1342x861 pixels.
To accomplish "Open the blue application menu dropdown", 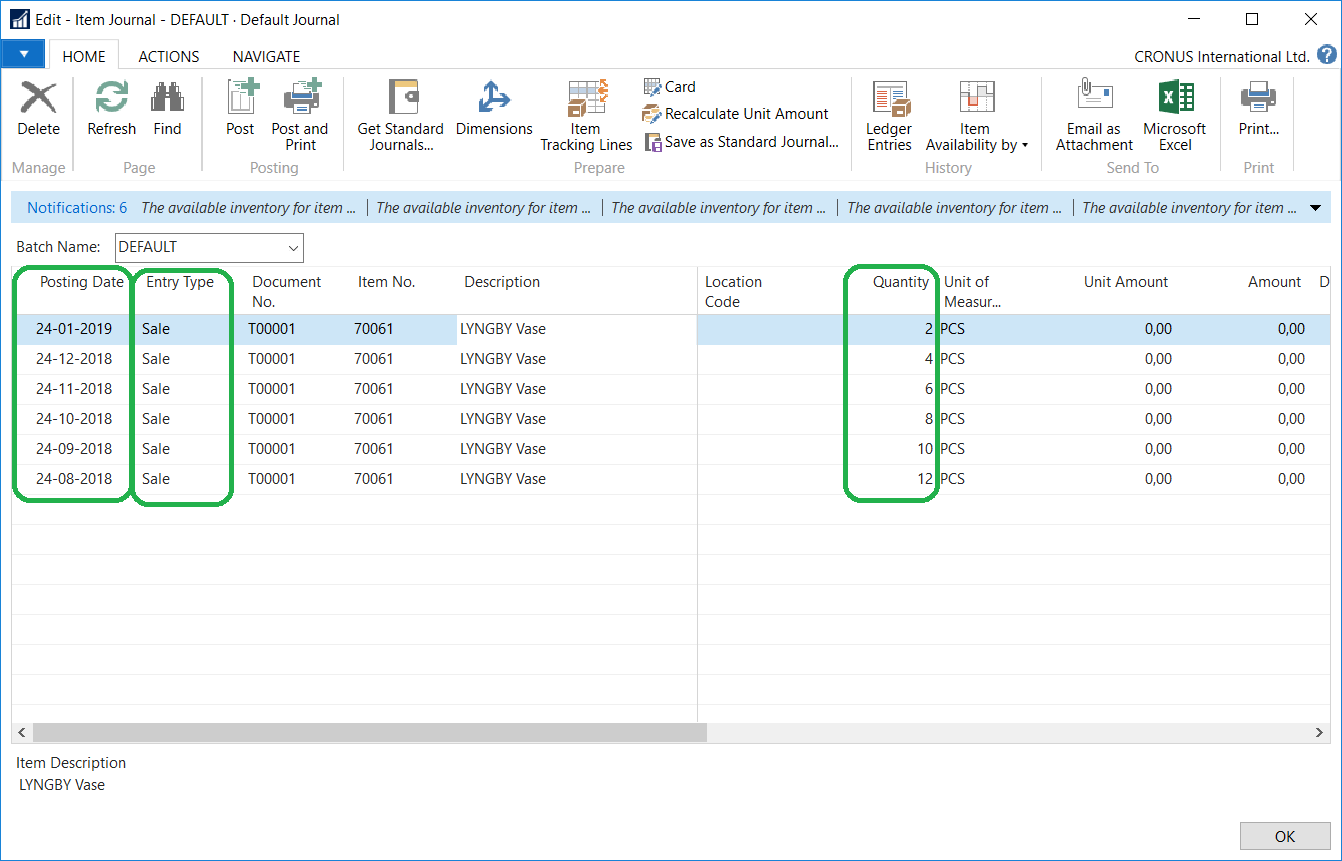I will tap(24, 55).
